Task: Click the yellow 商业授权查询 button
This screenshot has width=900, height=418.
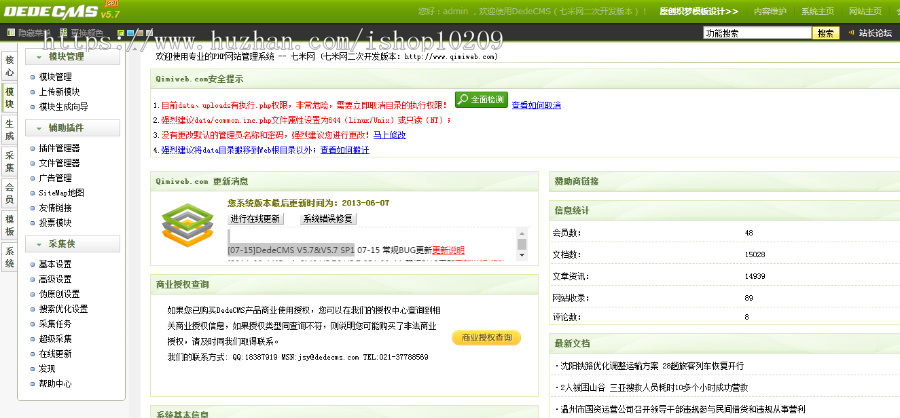Action: [x=486, y=338]
